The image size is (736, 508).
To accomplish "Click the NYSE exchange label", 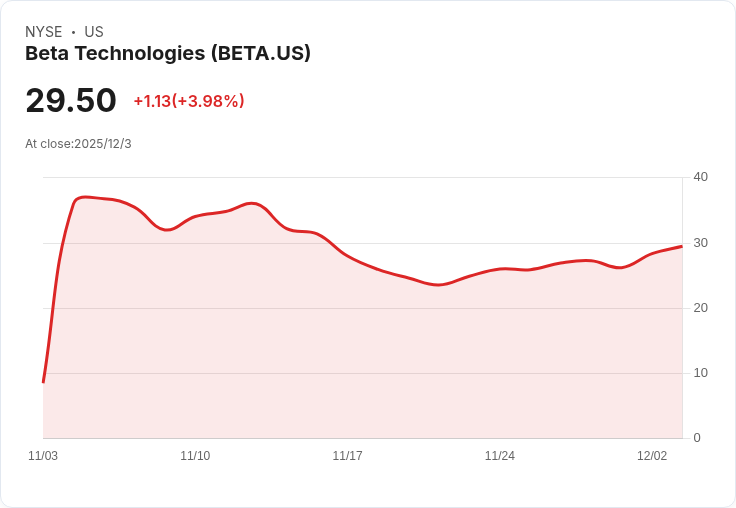I will tap(44, 32).
